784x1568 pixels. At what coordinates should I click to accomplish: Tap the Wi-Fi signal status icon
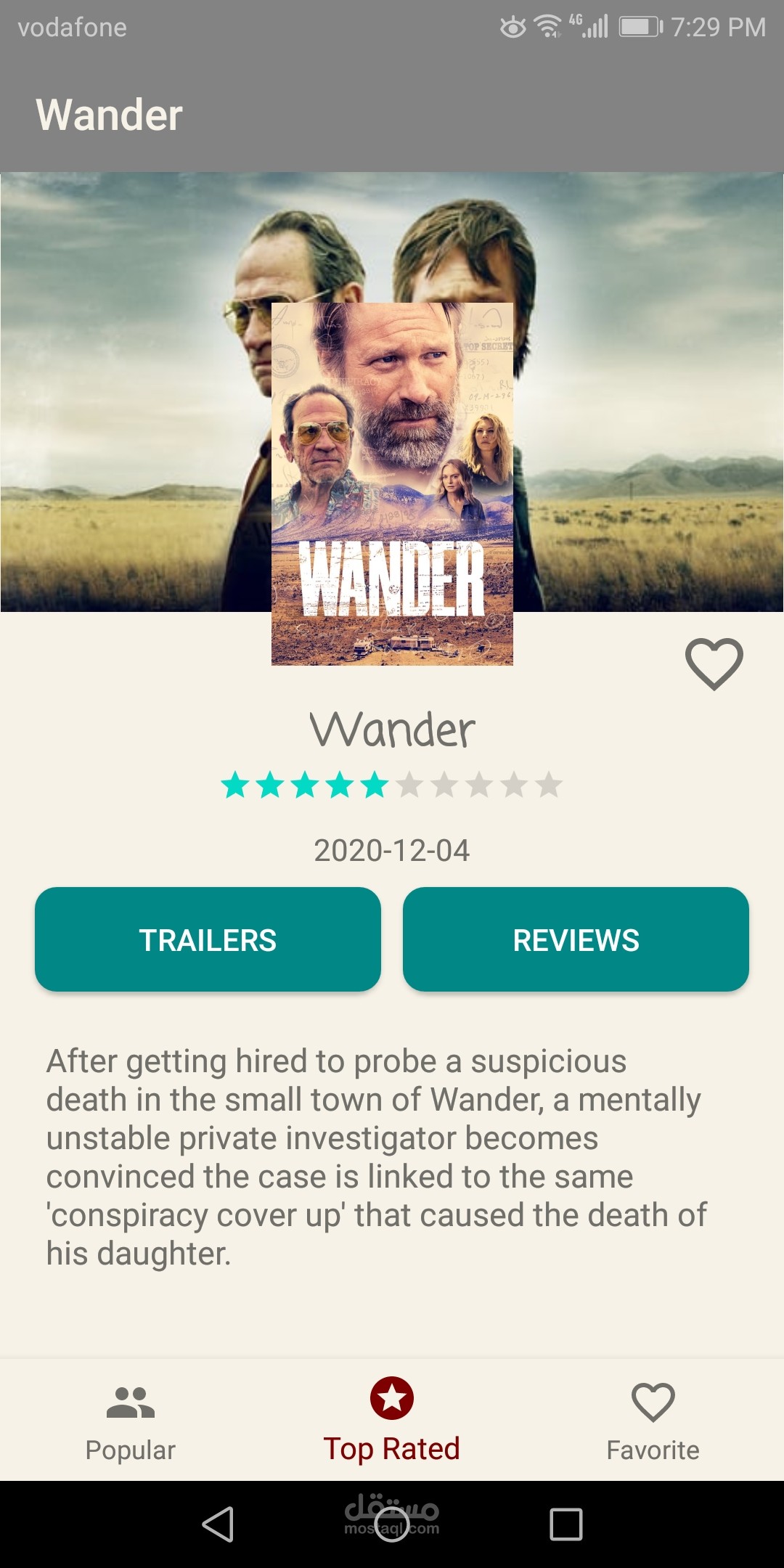click(548, 26)
